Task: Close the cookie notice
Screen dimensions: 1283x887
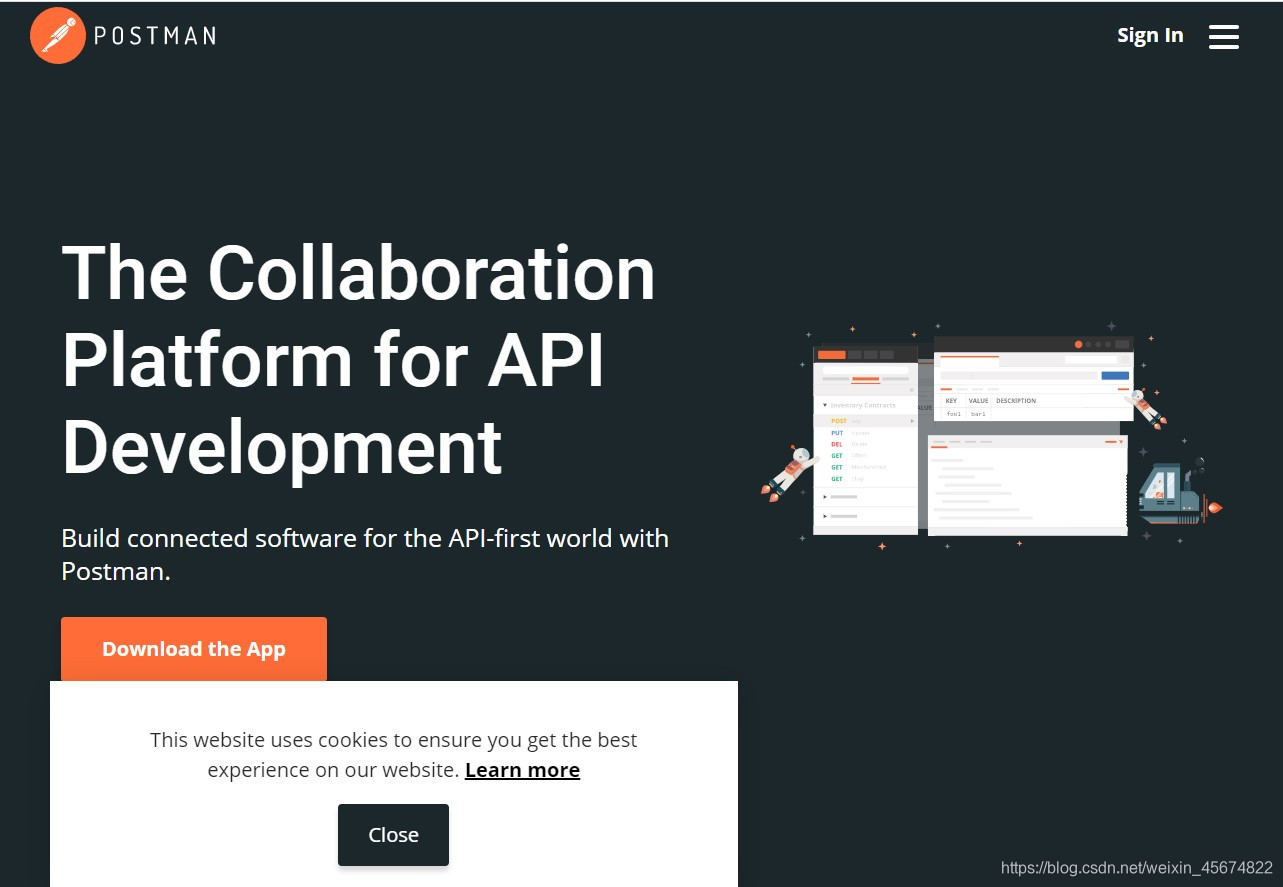Action: [x=393, y=835]
